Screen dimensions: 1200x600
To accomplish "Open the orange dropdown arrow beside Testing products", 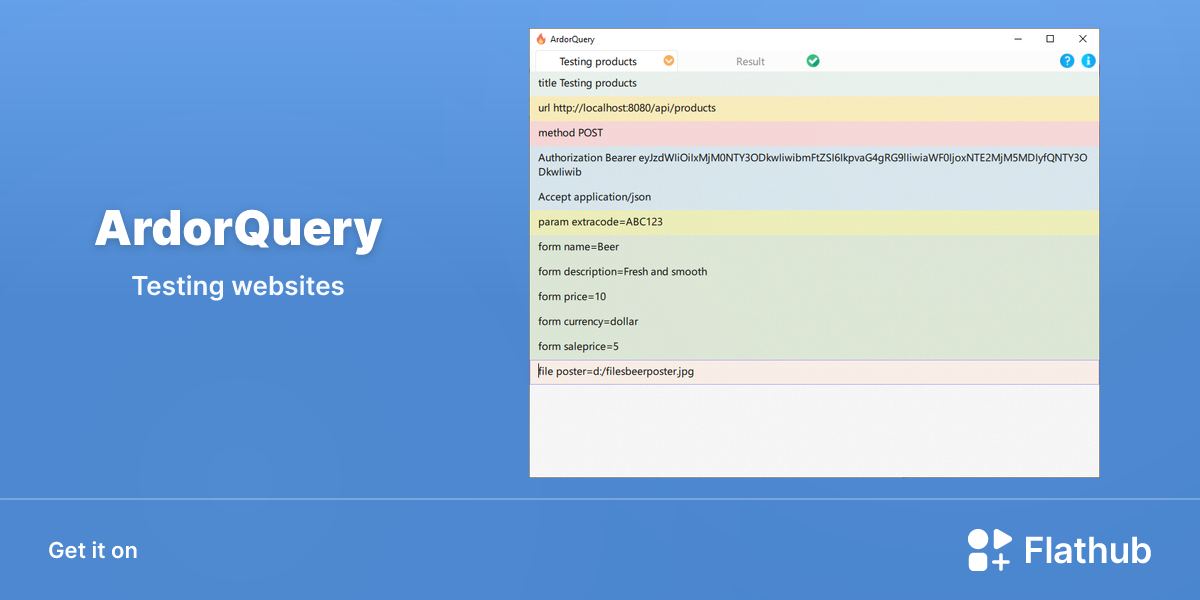I will (669, 61).
